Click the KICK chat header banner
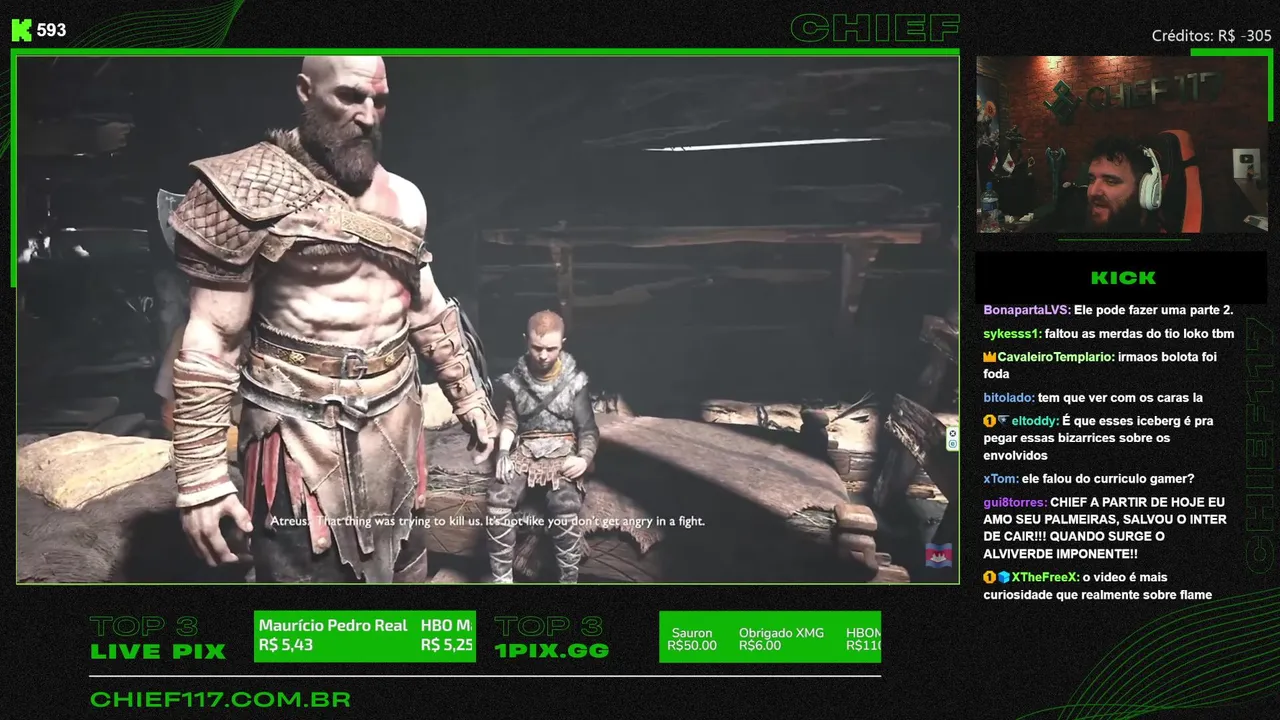This screenshot has width=1280, height=720. pyautogui.click(x=1121, y=278)
